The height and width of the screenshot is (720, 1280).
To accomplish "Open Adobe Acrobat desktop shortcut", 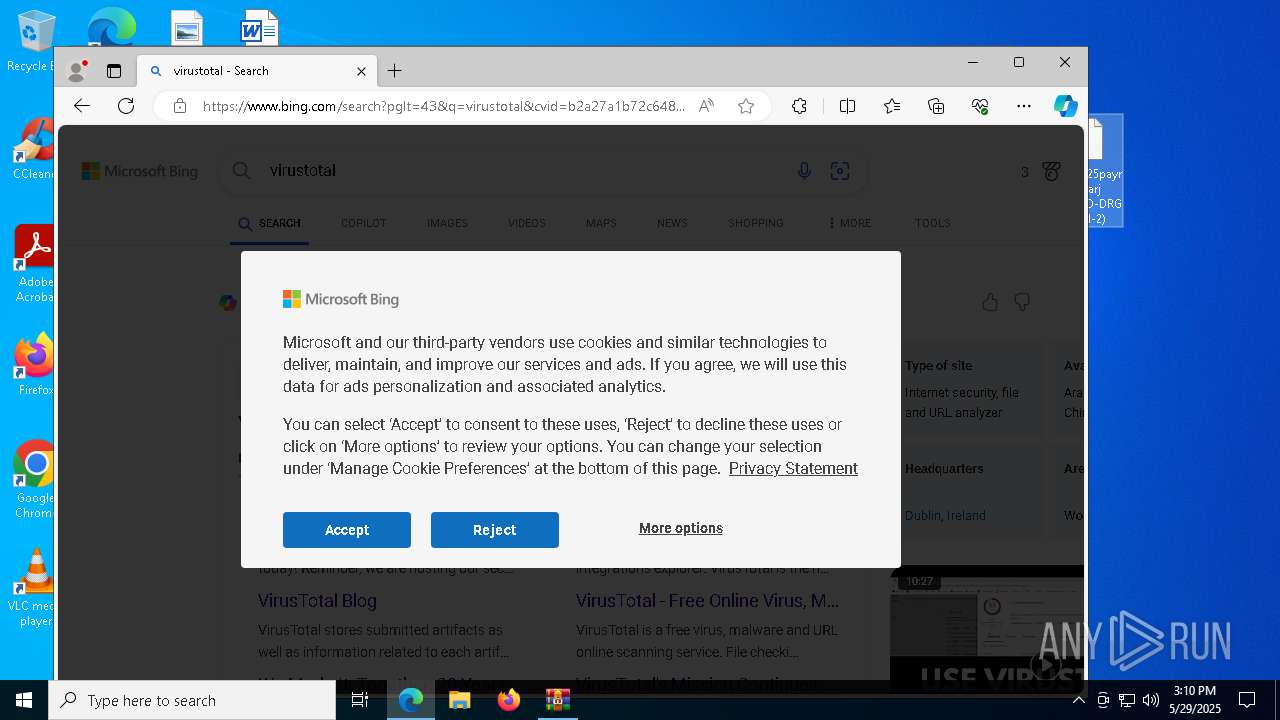I will tap(33, 264).
